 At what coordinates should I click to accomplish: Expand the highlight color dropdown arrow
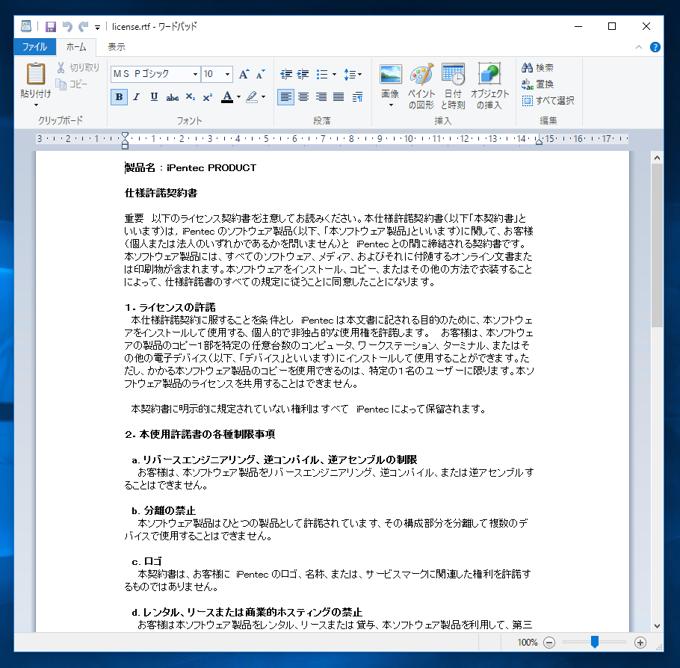(x=263, y=97)
